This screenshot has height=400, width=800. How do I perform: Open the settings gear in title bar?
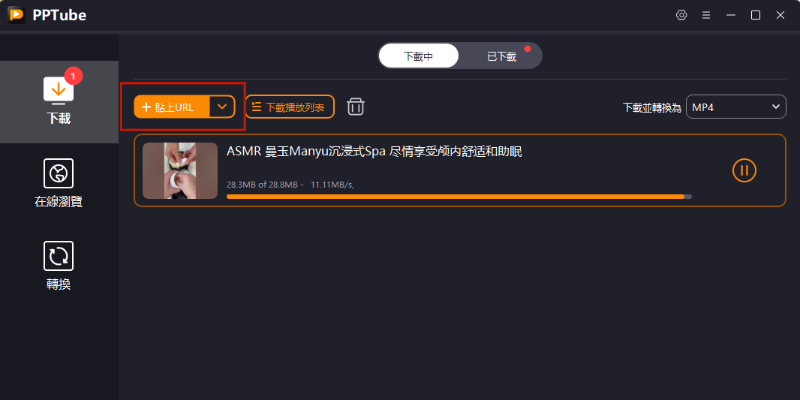click(x=681, y=15)
